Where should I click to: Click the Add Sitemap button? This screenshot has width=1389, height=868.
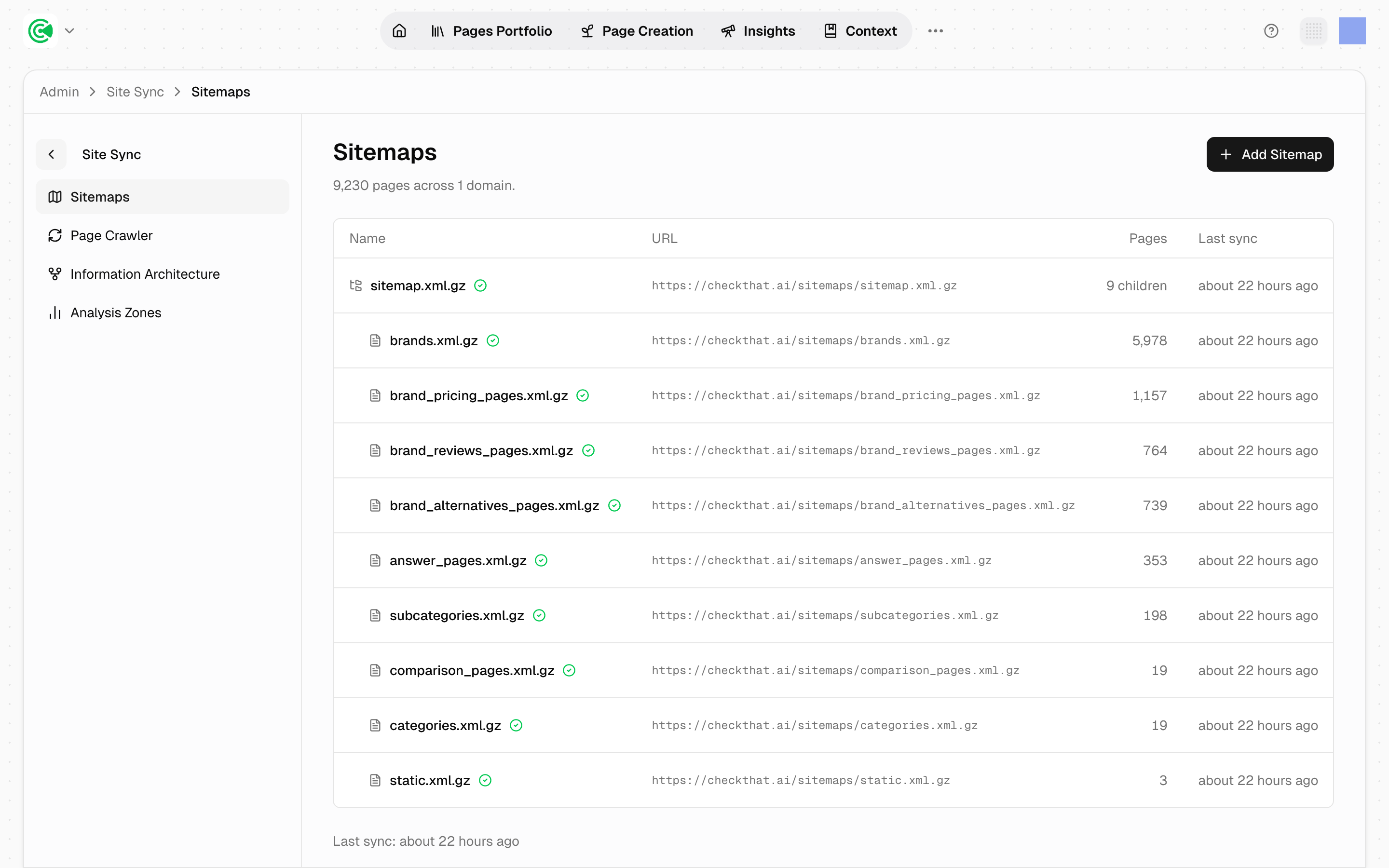pos(1269,154)
